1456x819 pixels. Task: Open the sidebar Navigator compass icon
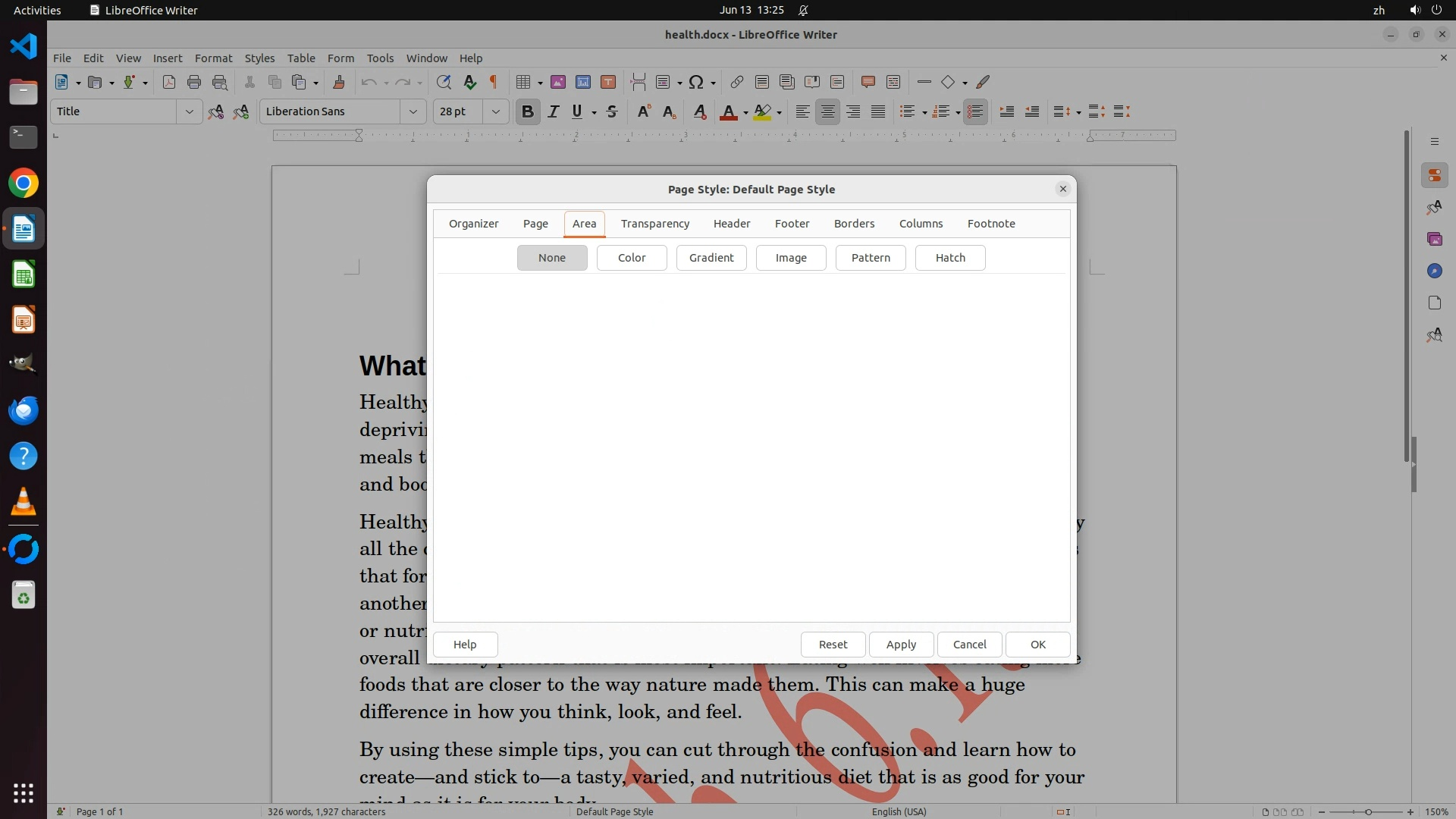pyautogui.click(x=1434, y=271)
